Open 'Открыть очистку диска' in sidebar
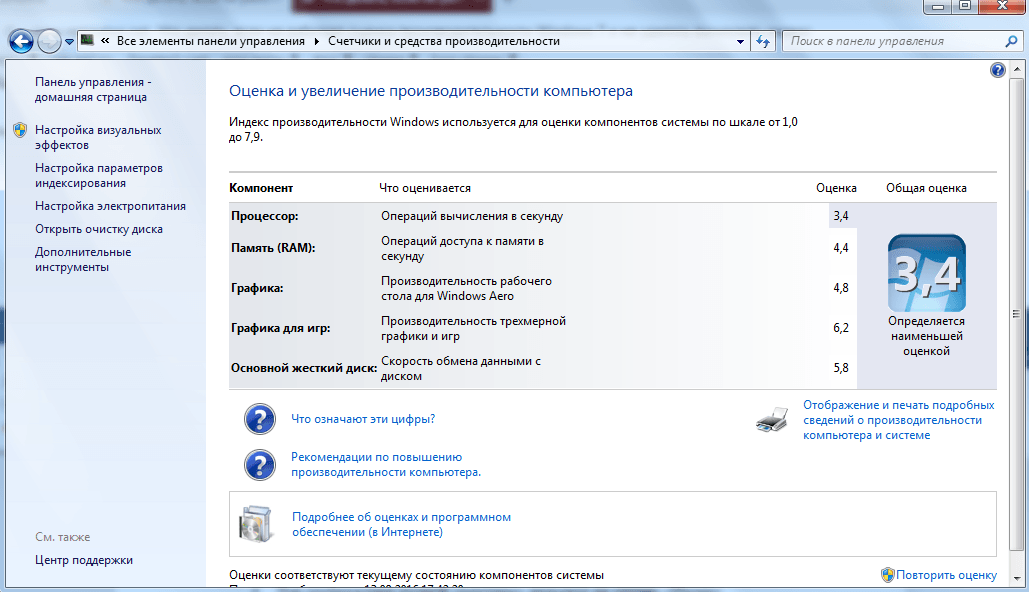 tap(98, 229)
